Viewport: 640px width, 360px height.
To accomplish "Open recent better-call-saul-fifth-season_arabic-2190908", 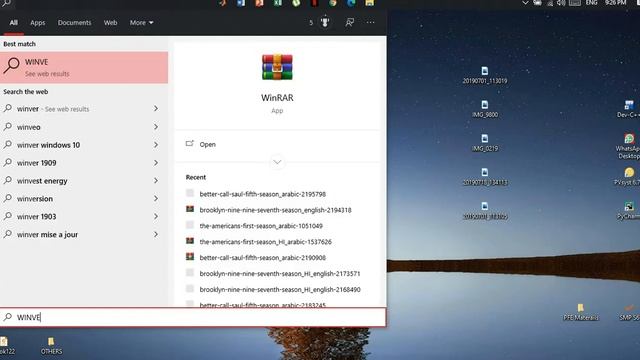I will click(262, 258).
